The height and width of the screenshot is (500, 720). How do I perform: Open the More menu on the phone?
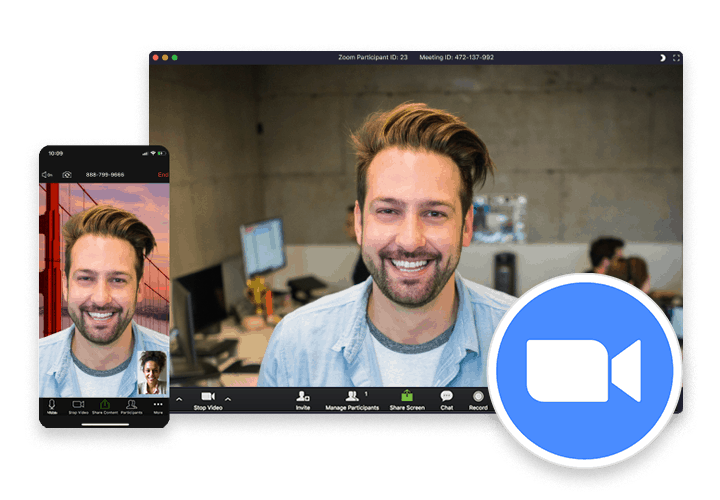coord(157,406)
